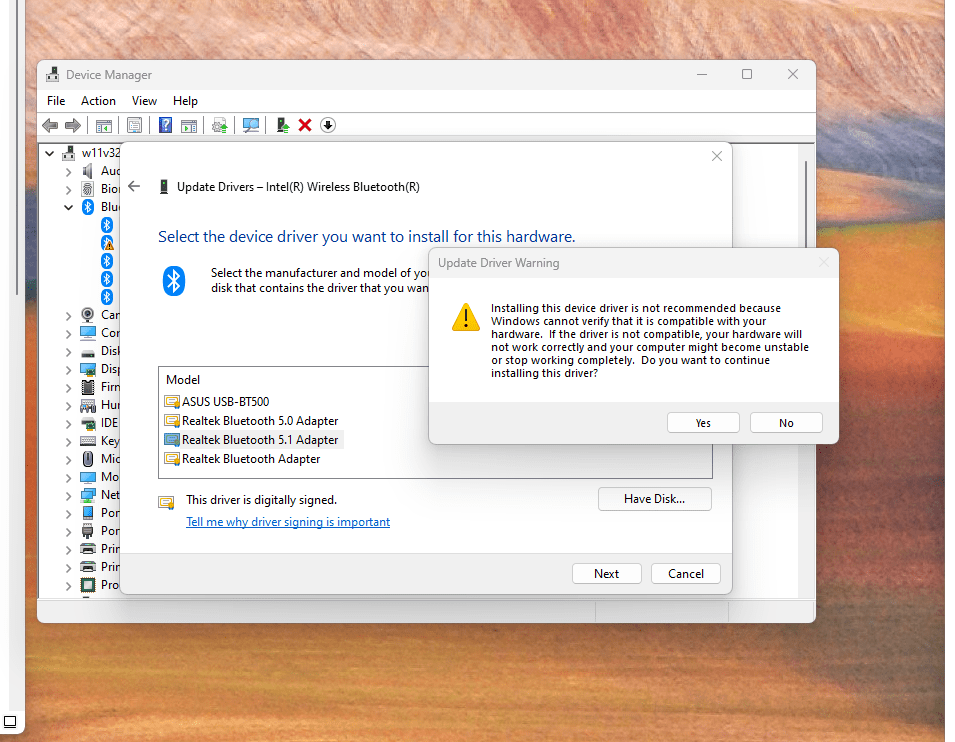
Task: Click the Firmware category icon
Action: [88, 387]
